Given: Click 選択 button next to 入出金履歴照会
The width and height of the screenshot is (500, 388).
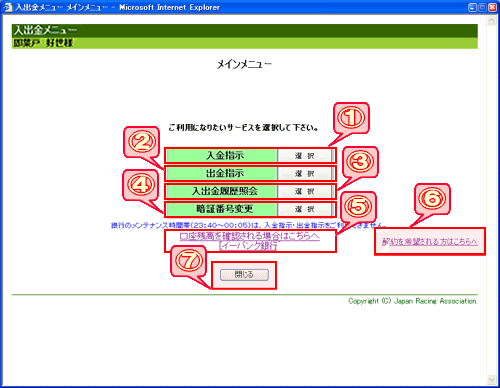Looking at the screenshot, I should [x=305, y=191].
